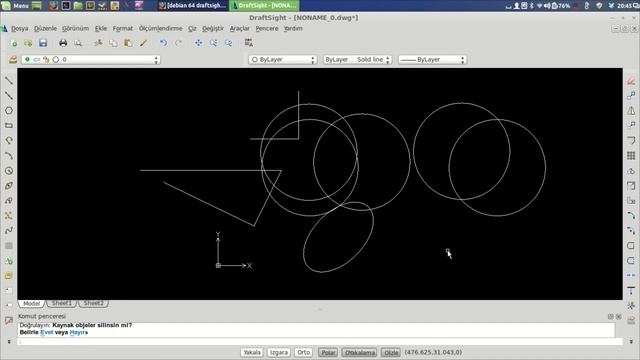Open the Araçlar menu
The width and height of the screenshot is (640, 360).
240,29
